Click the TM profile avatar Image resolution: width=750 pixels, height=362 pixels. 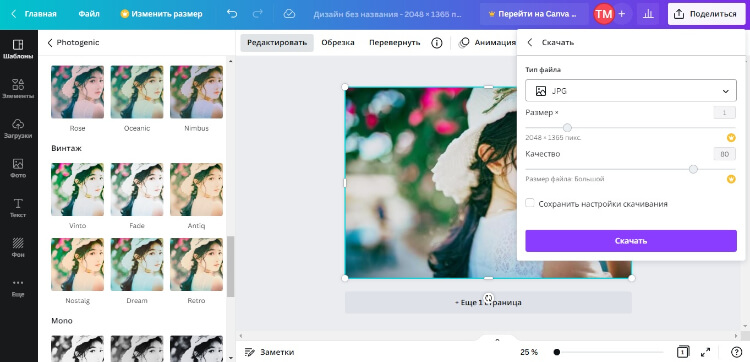(x=604, y=14)
